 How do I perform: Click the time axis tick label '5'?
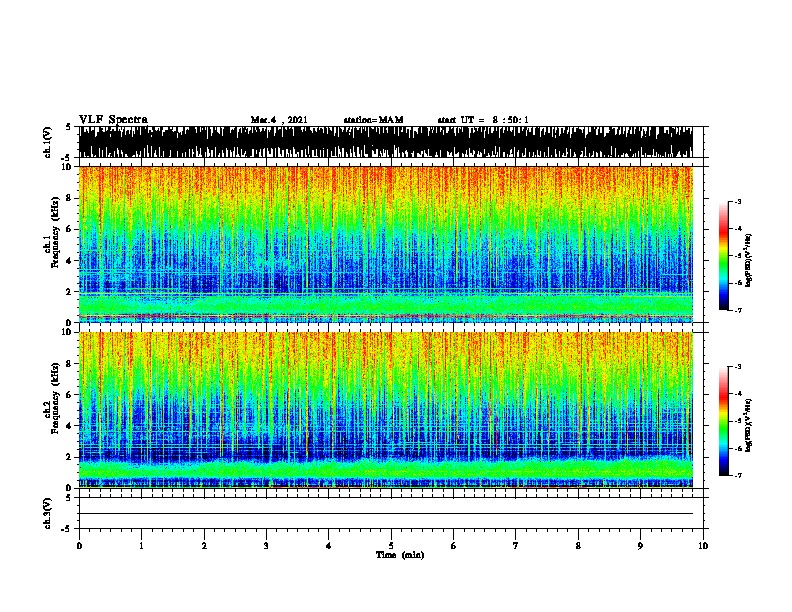(391, 546)
